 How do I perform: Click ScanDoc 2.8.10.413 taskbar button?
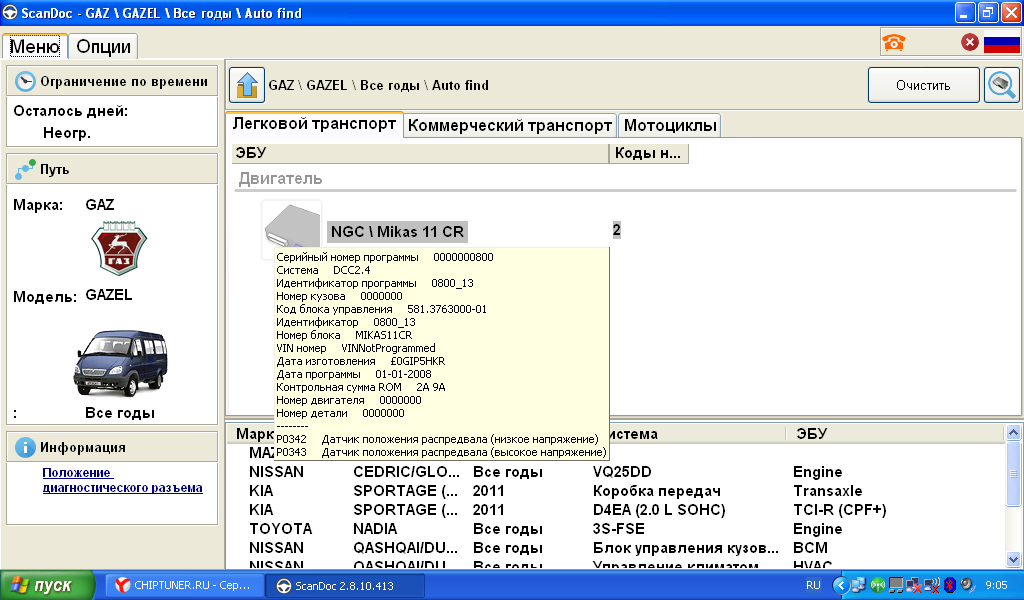click(345, 586)
